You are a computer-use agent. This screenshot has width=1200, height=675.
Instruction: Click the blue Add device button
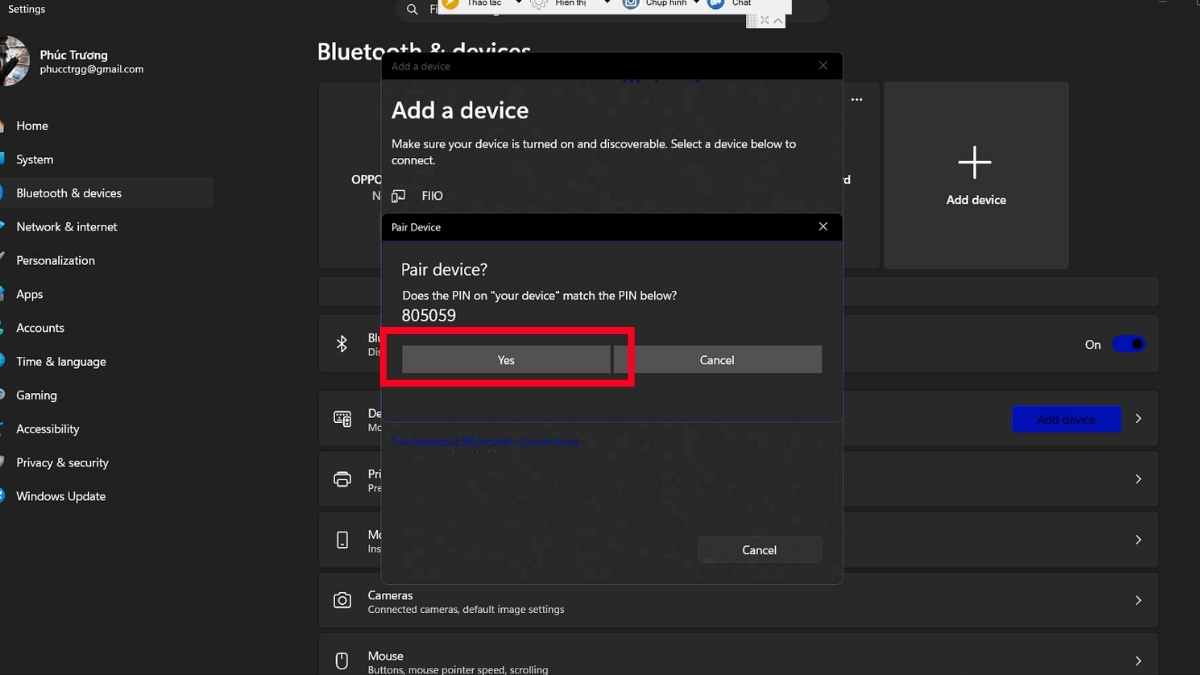(1066, 419)
